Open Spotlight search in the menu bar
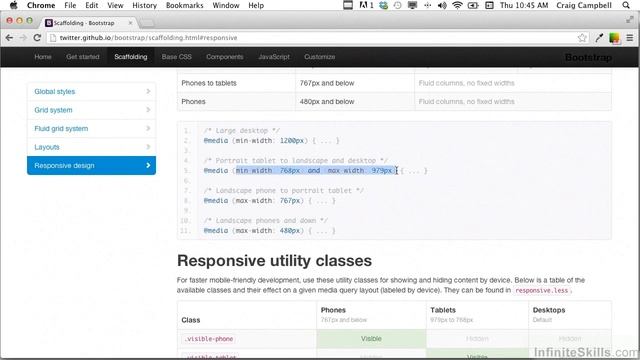Screen dimensions: 640x360 [x=626, y=5]
